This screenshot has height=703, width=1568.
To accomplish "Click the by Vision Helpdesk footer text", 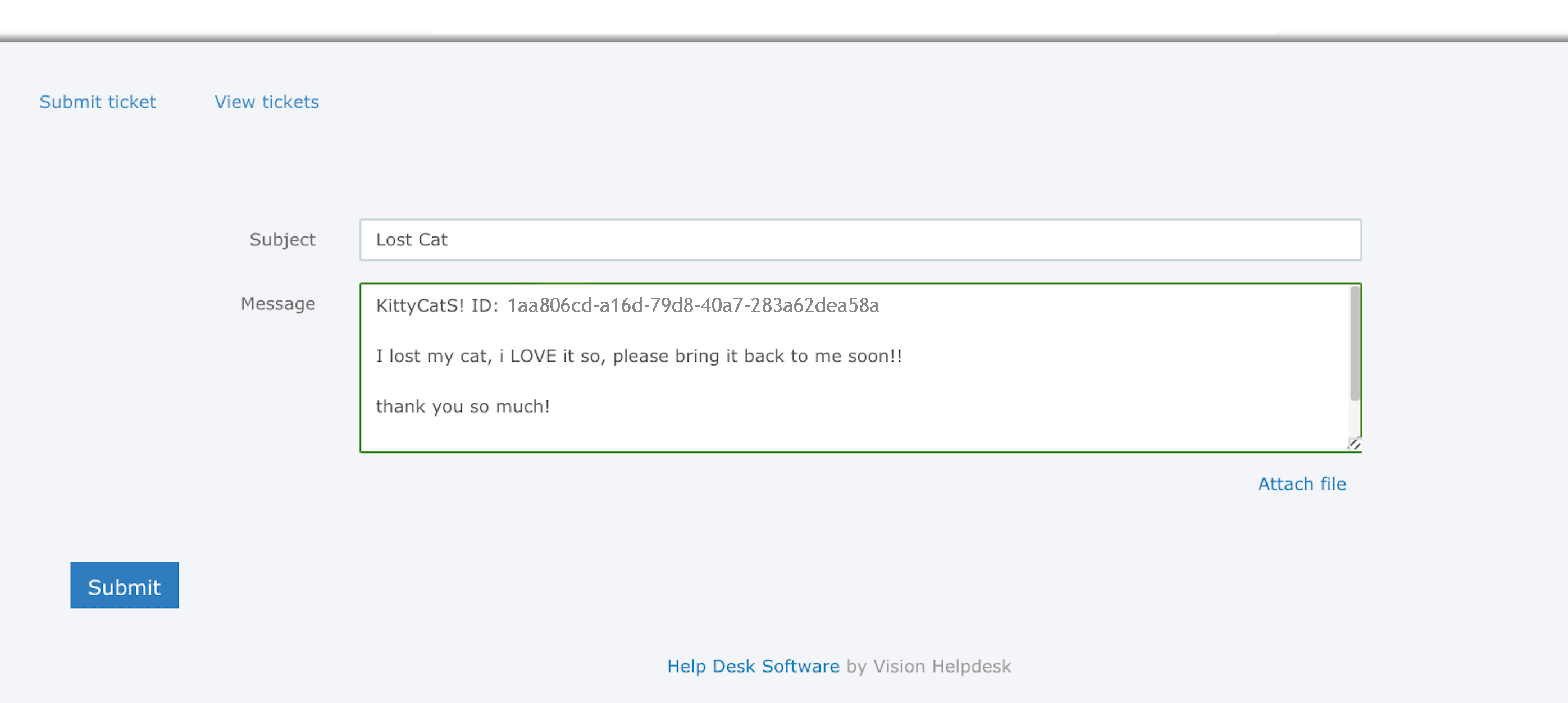I will (929, 667).
